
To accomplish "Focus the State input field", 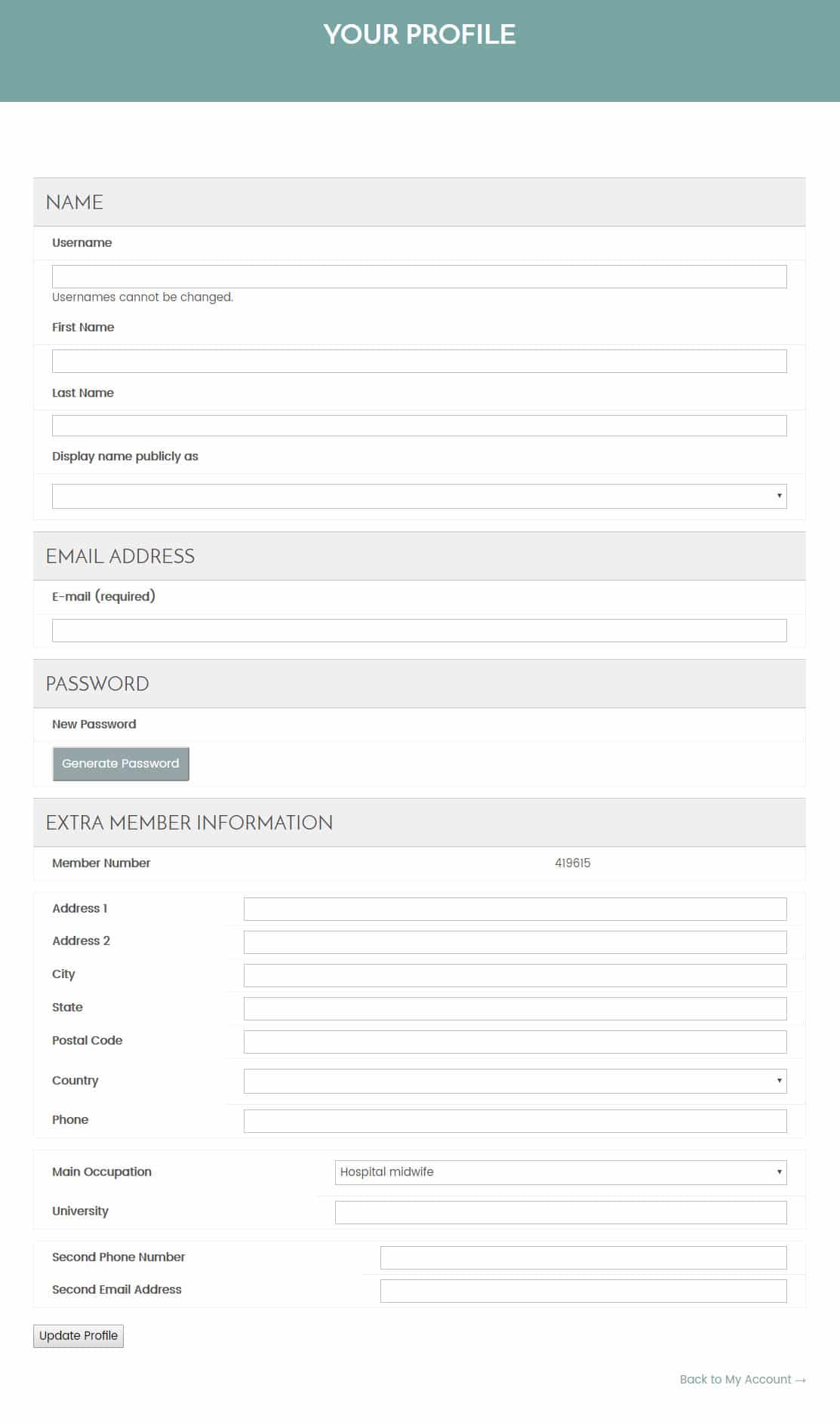I will point(515,1008).
